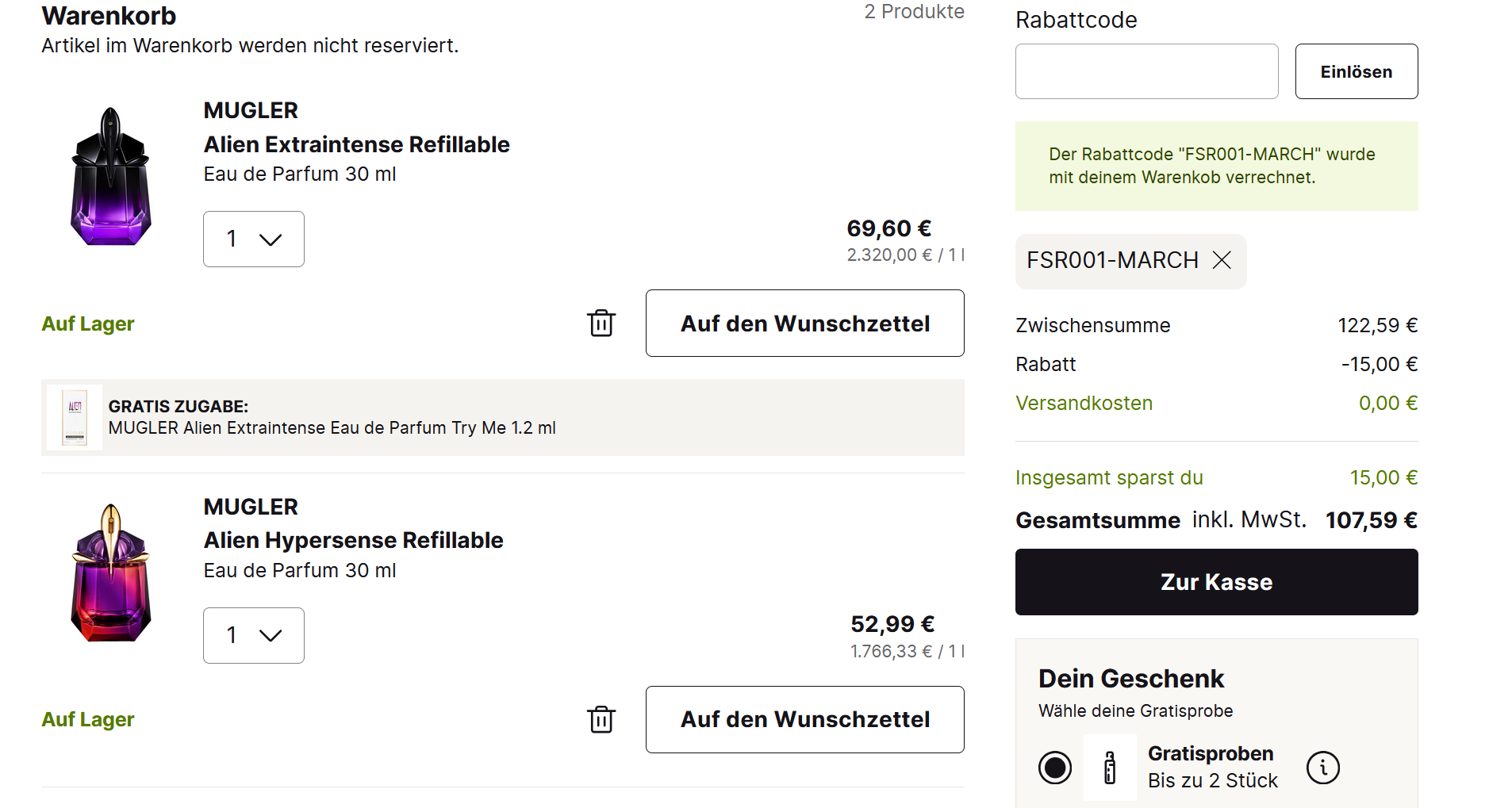
Task: Select the Gratisproben radio button
Action: (x=1055, y=768)
